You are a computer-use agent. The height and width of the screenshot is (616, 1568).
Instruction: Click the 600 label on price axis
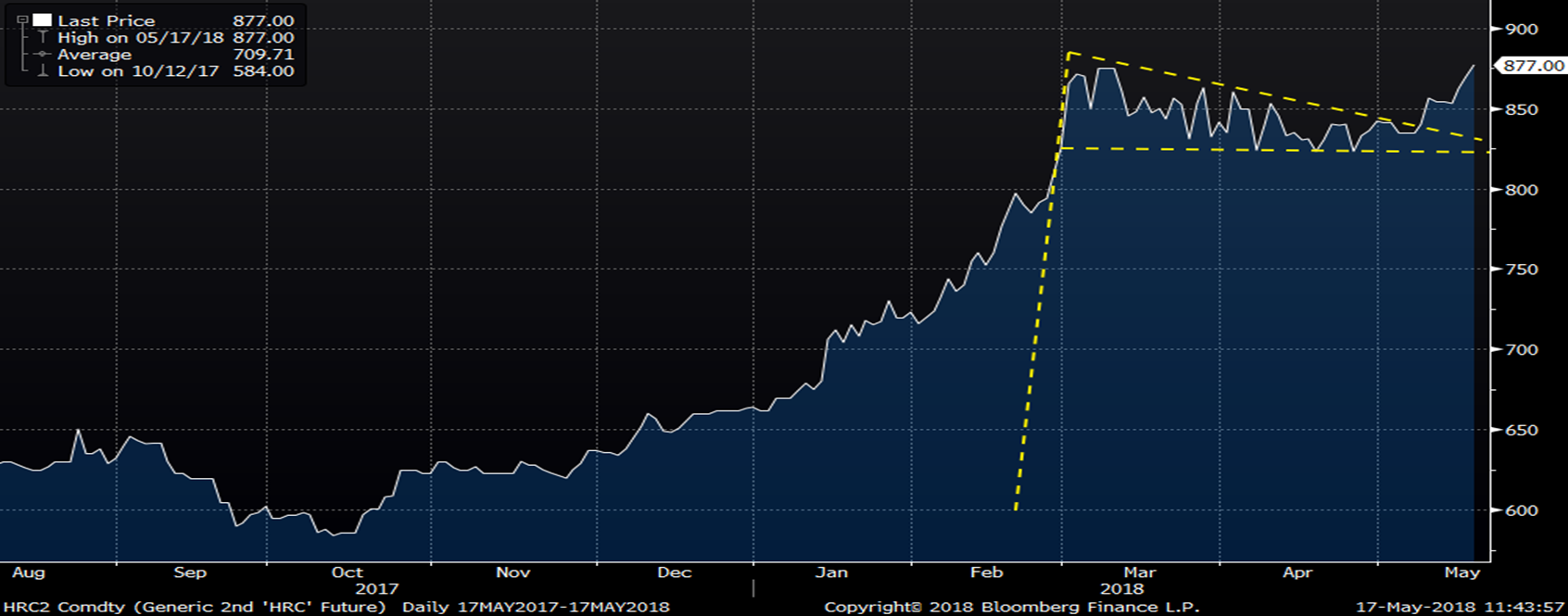point(1521,510)
